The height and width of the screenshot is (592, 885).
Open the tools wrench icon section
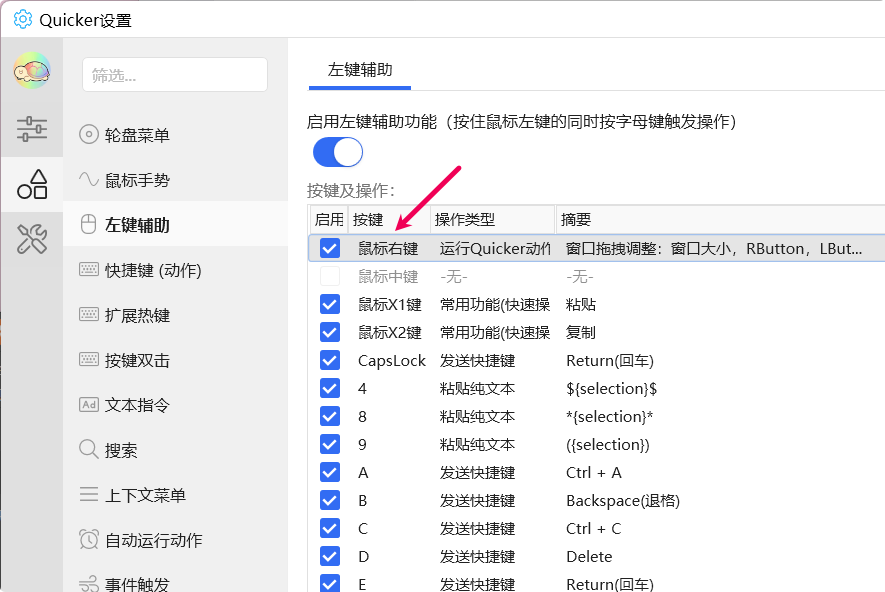pyautogui.click(x=32, y=239)
